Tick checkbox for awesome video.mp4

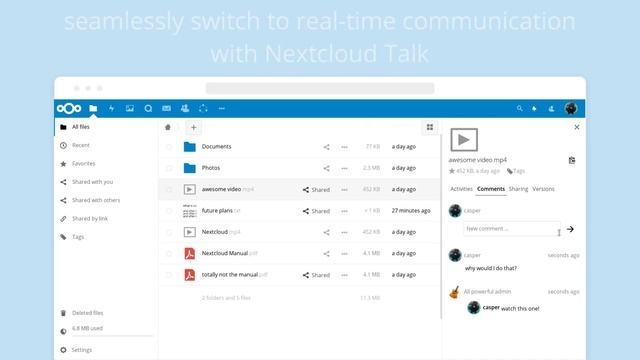point(169,189)
